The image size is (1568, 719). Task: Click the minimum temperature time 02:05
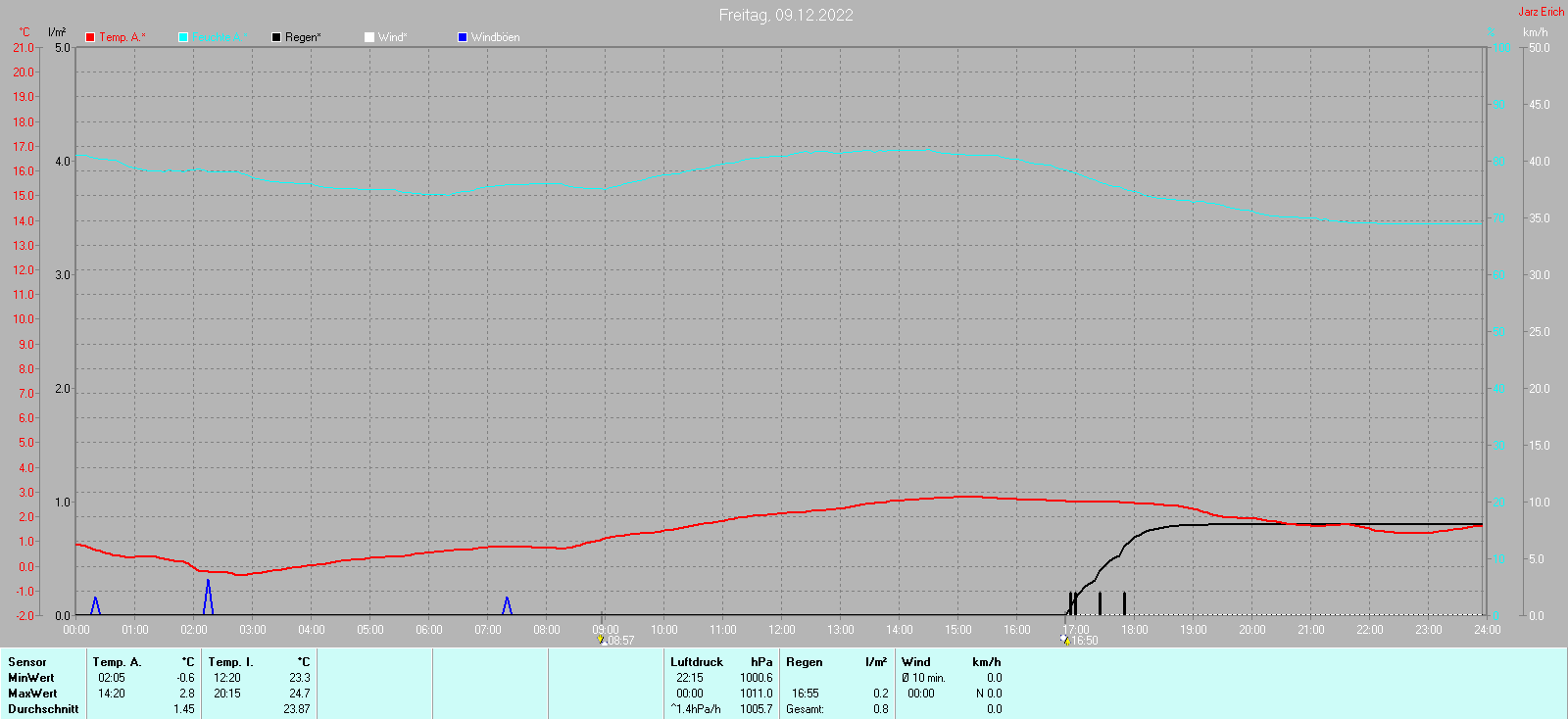tap(112, 678)
